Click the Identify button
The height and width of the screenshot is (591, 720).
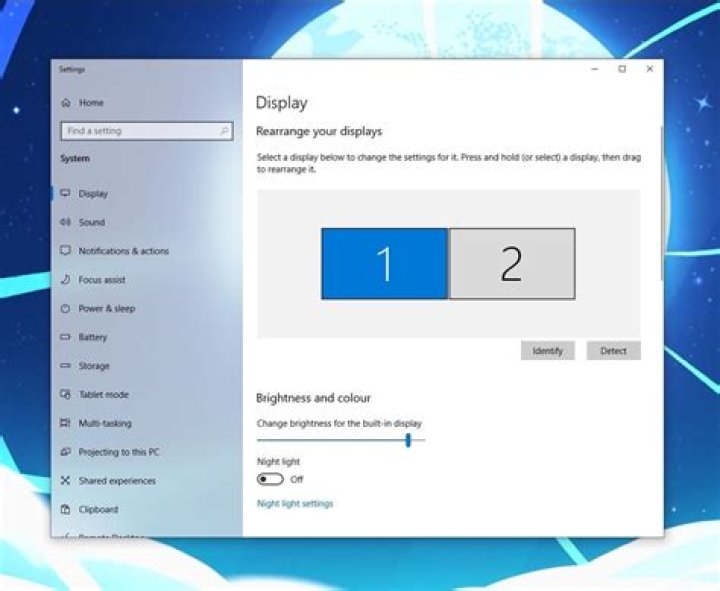click(547, 351)
